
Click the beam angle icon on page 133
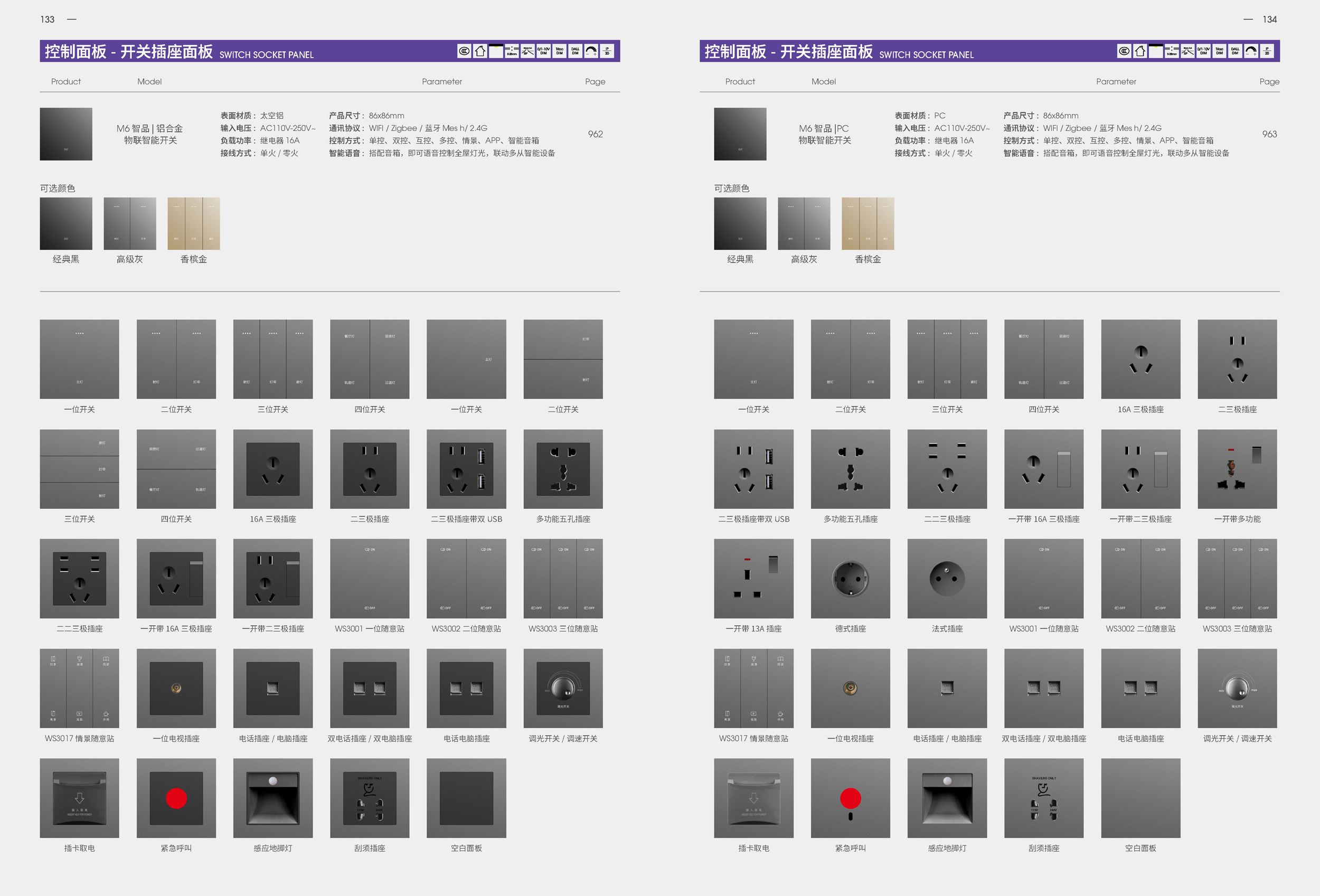click(527, 51)
